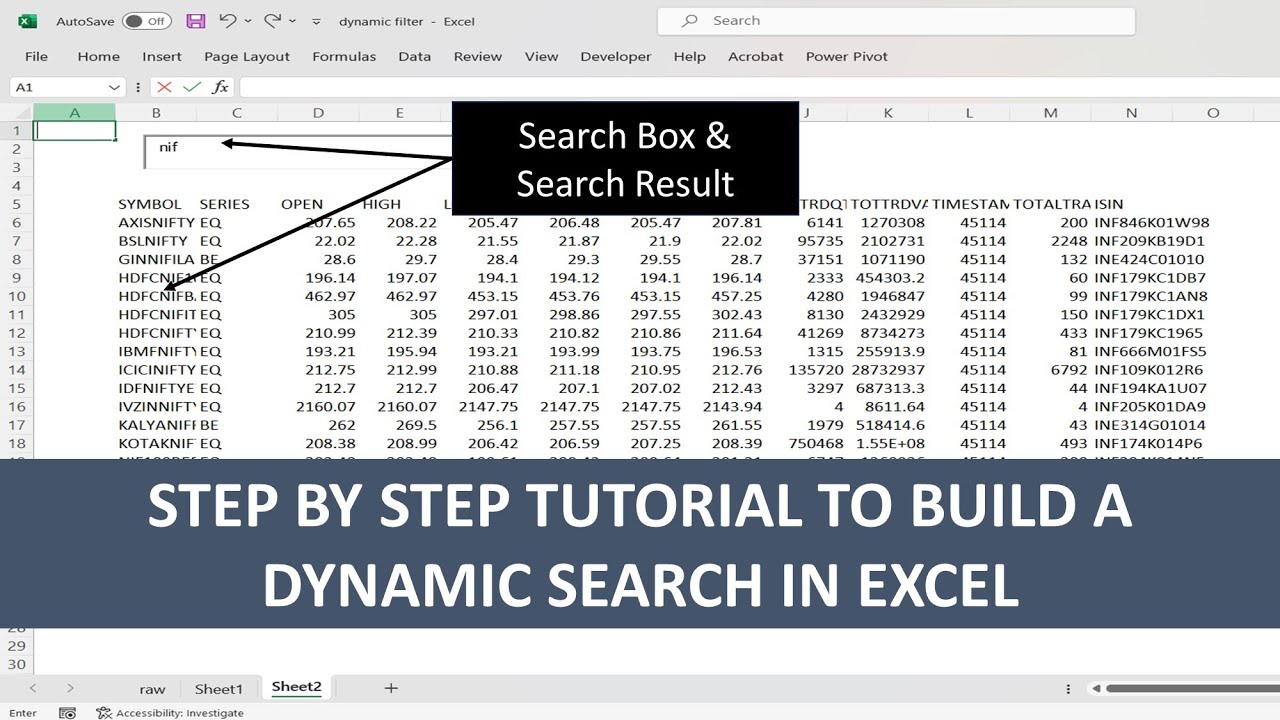
Task: Click cell value 750468
Action: 816,443
